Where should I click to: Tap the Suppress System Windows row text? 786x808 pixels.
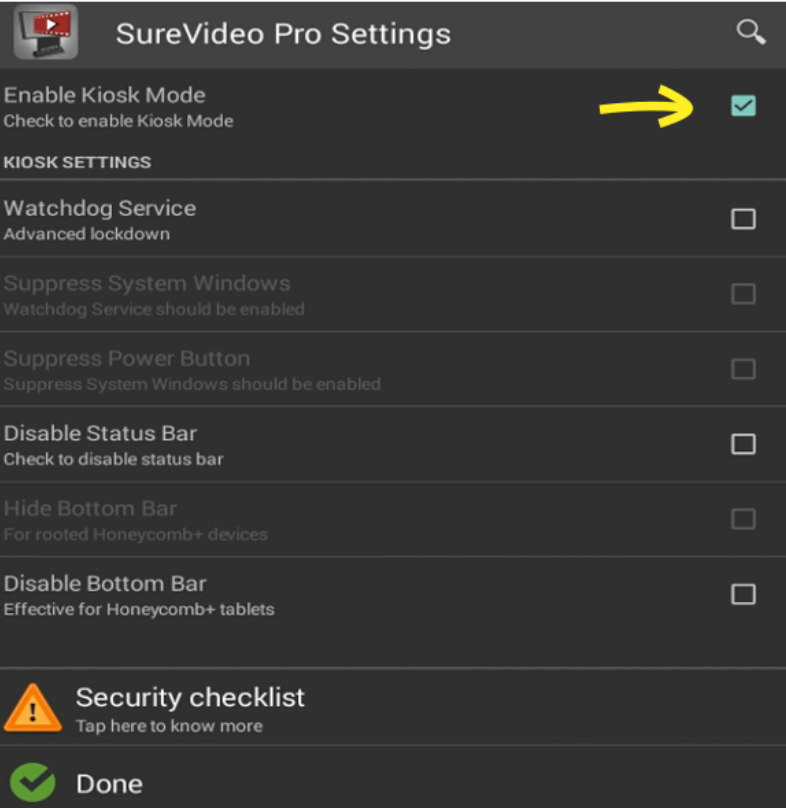point(147,284)
